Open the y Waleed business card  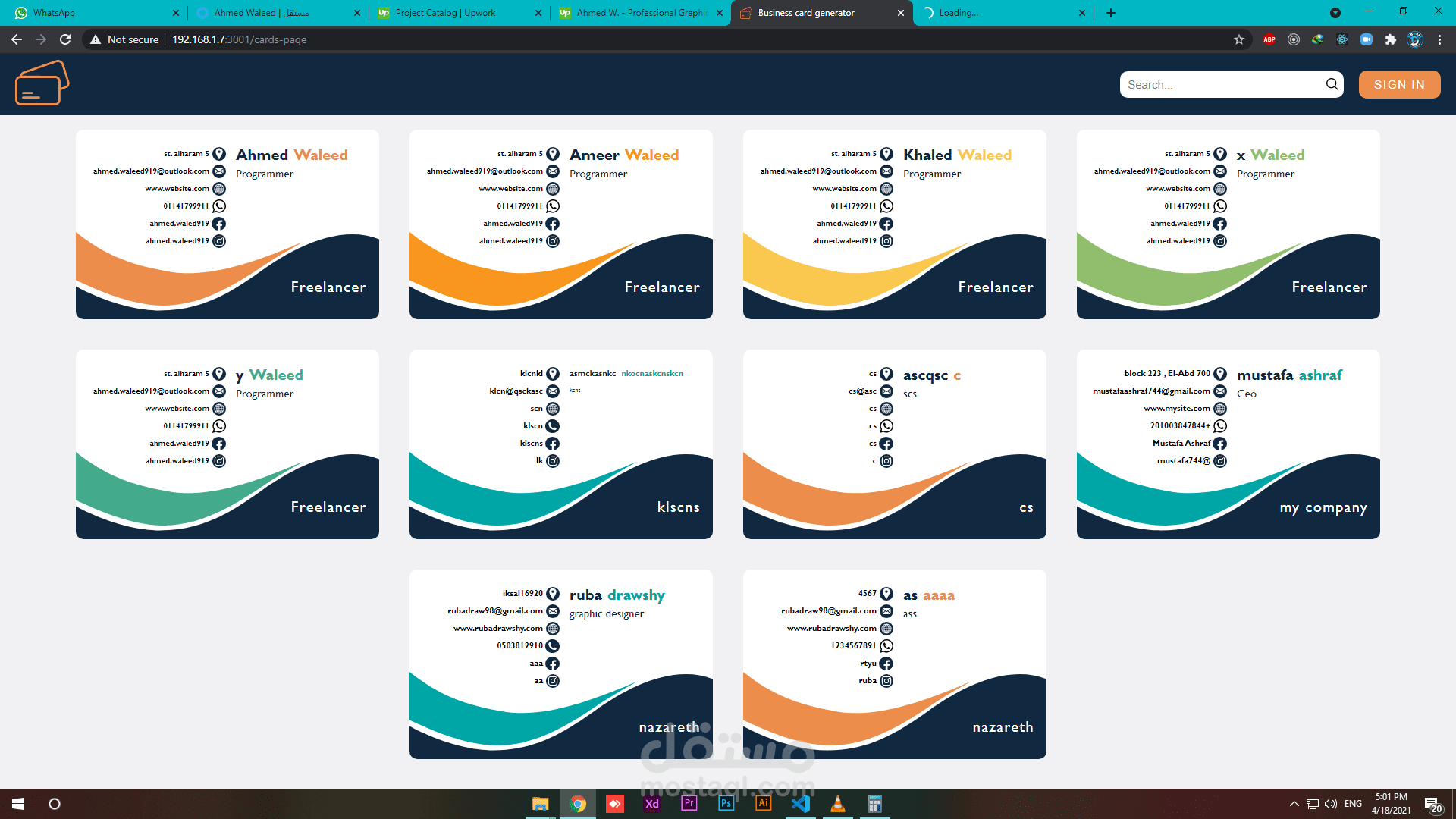coord(227,444)
